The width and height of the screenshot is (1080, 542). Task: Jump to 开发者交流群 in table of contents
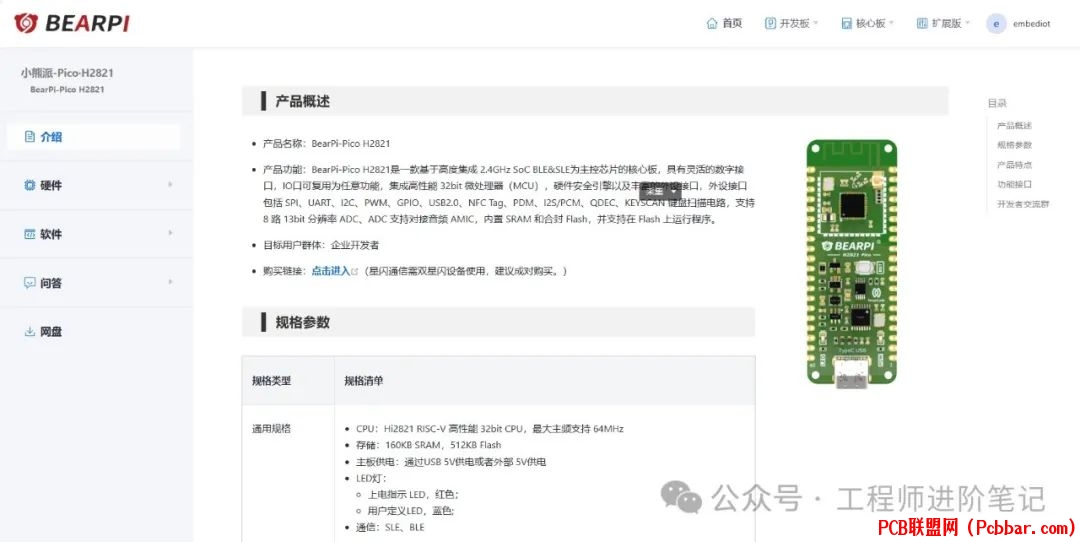(x=1023, y=205)
